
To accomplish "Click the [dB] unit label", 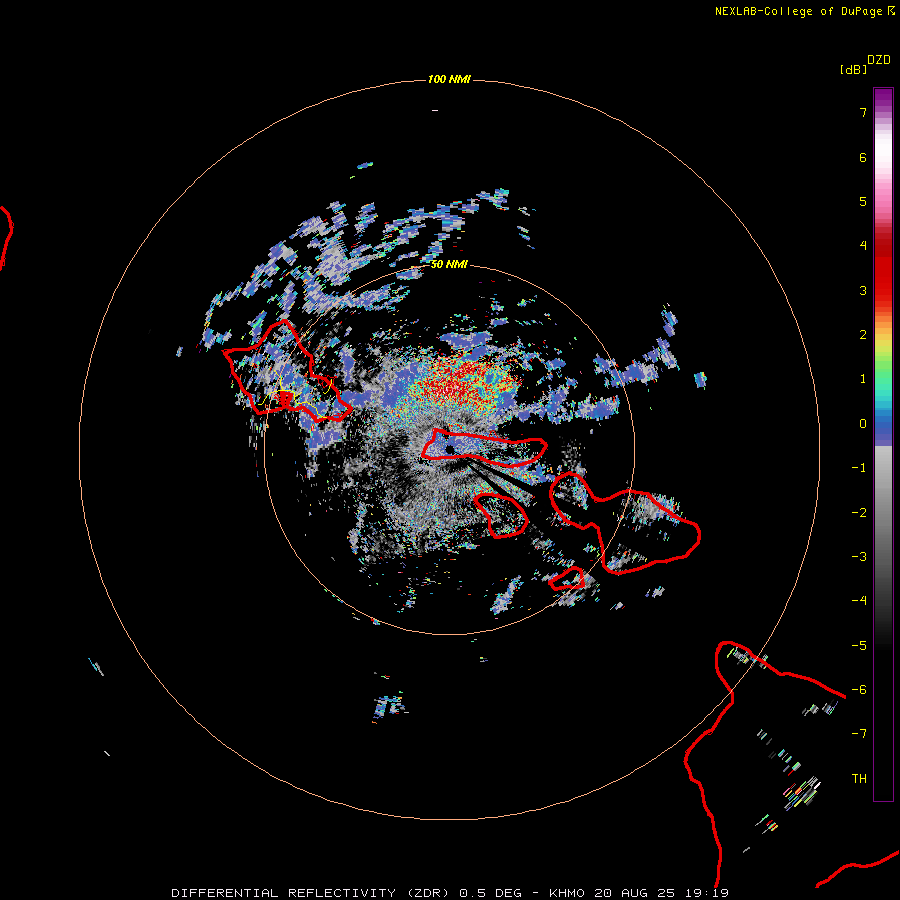I will (x=853, y=69).
